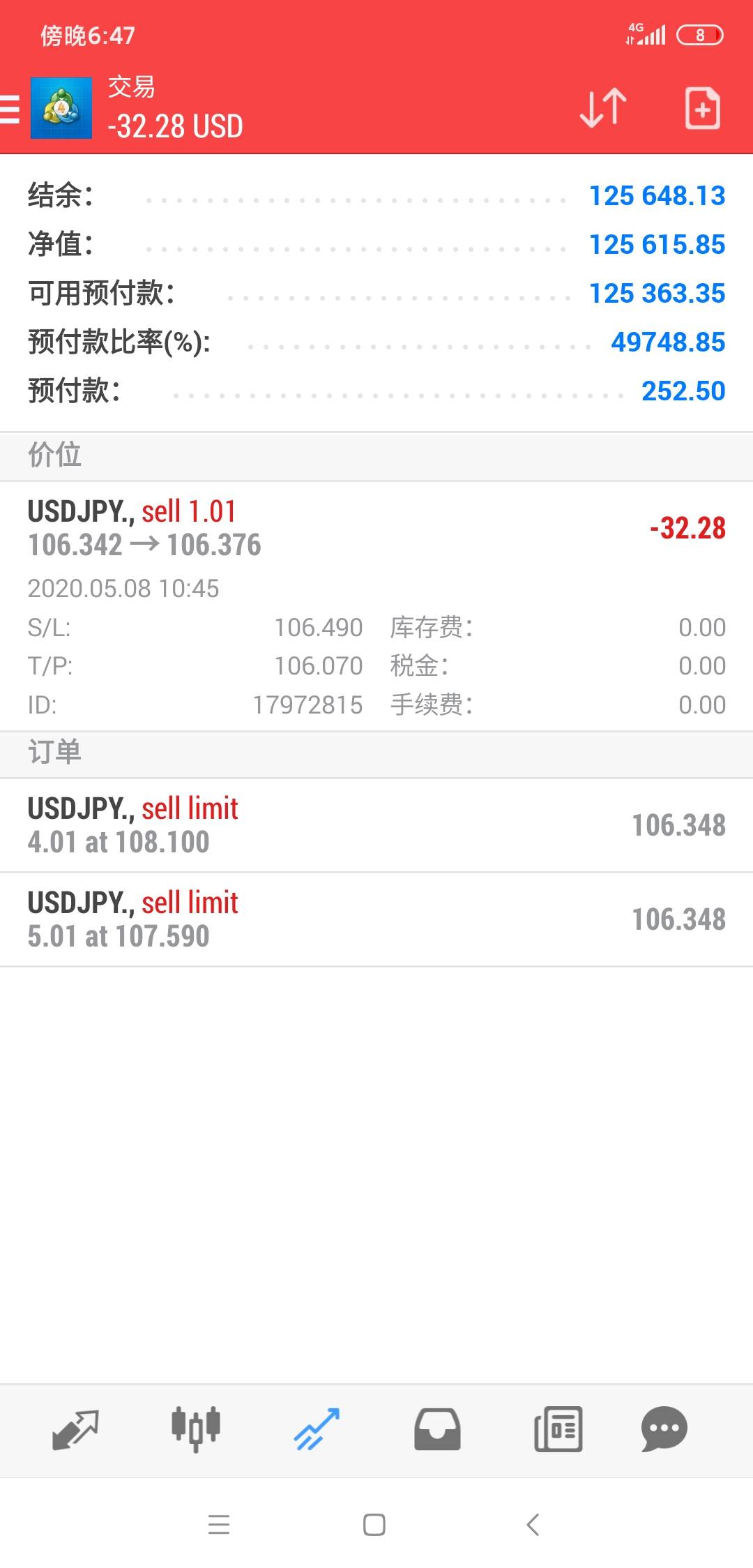Screen dimensions: 753x1568
Task: Tap the 净值 equity value 125 615.85
Action: (x=657, y=245)
